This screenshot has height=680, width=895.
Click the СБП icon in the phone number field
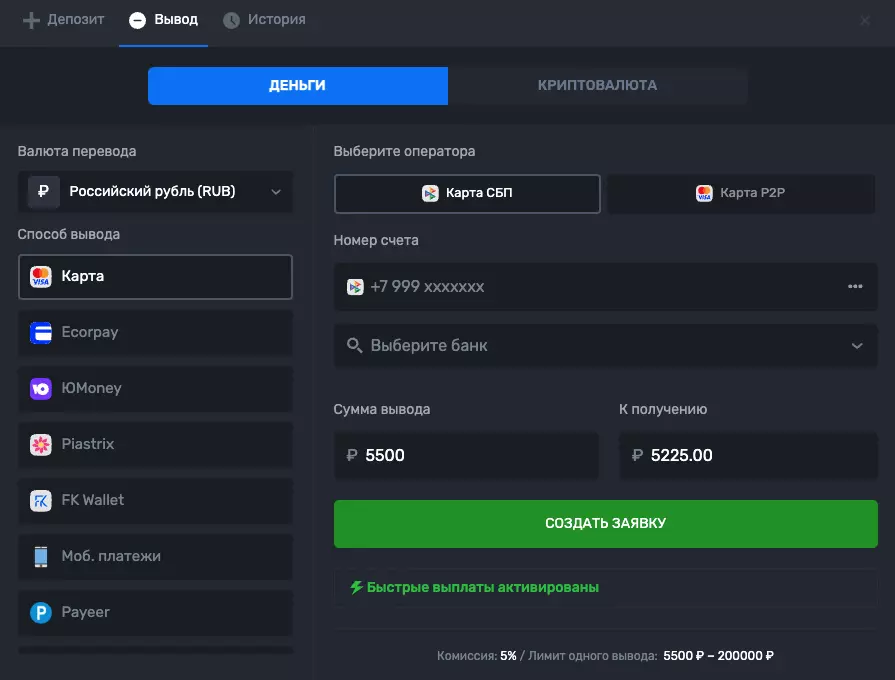pyautogui.click(x=356, y=287)
